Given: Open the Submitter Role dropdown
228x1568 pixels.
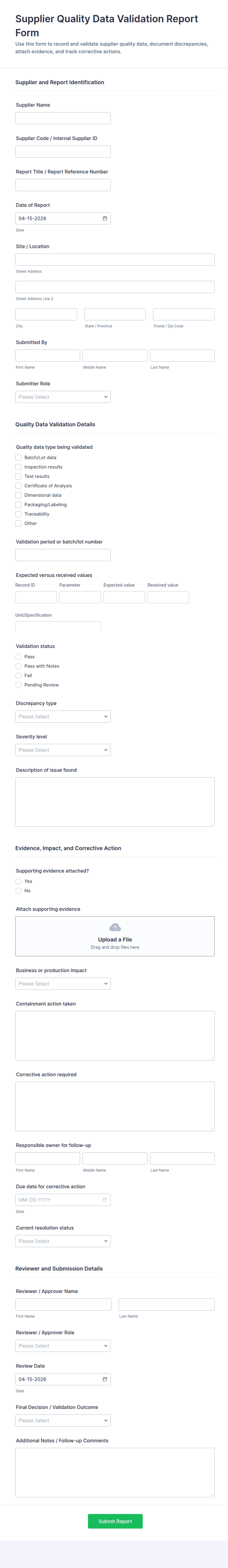Looking at the screenshot, I should click(x=63, y=397).
